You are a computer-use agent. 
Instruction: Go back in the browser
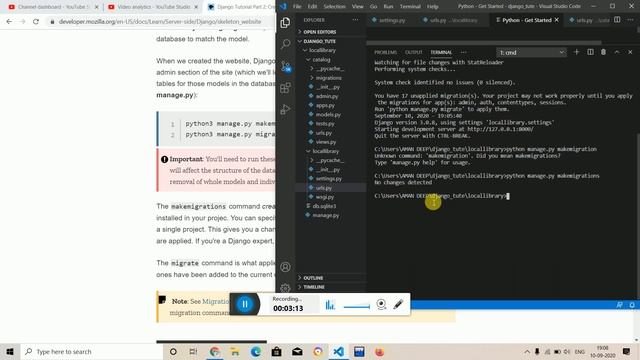(9, 22)
